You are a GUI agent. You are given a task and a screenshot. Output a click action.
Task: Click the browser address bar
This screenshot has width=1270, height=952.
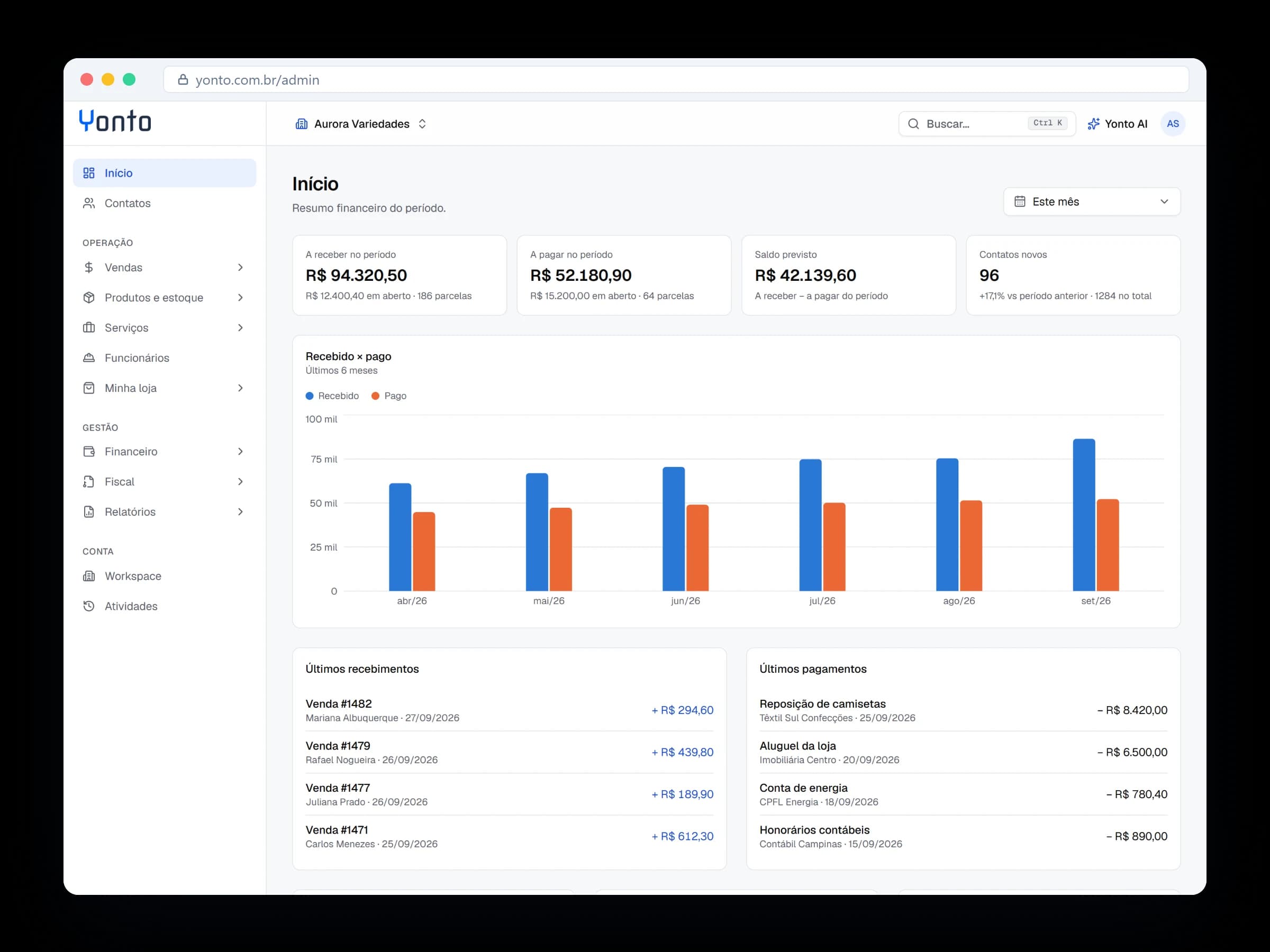click(676, 80)
